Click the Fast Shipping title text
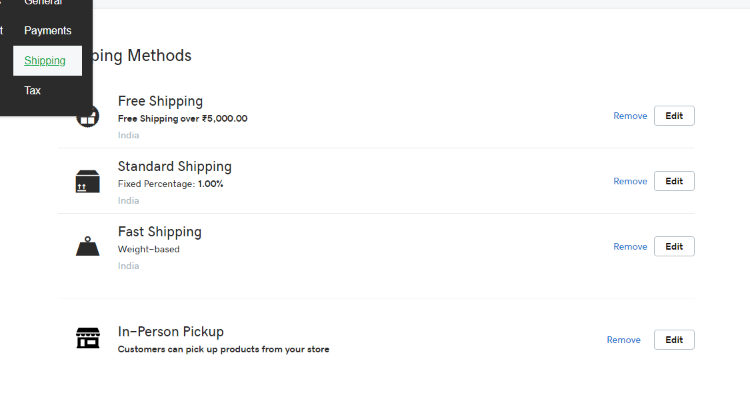Viewport: 750px width, 400px height. [x=159, y=232]
